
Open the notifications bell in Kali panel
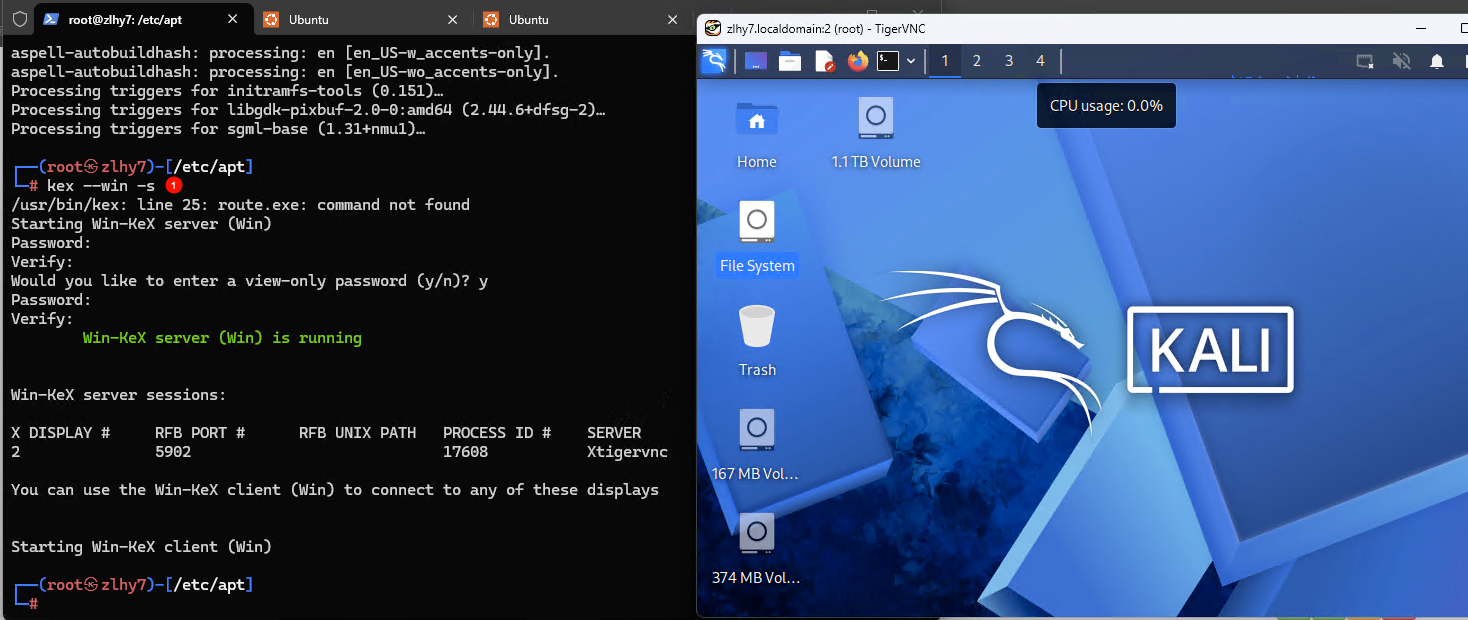click(x=1437, y=61)
